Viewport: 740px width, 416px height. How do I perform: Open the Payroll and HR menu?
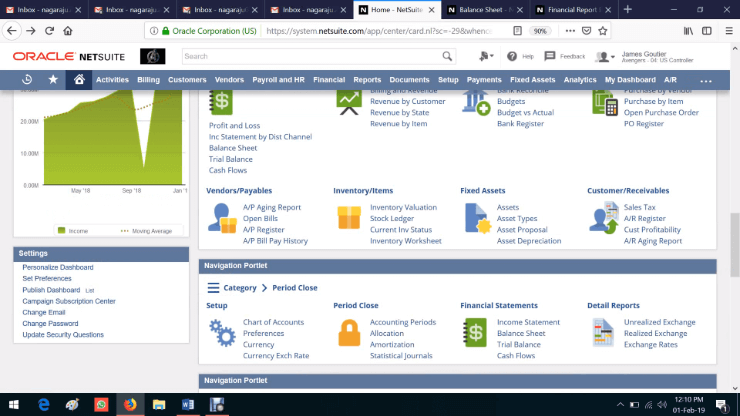[x=278, y=80]
